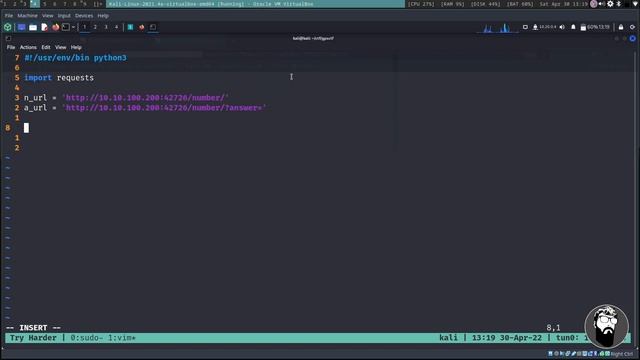Click the power/session icon in Kali panel
Screen dimensions: 640x360
pyautogui.click(x=632, y=27)
